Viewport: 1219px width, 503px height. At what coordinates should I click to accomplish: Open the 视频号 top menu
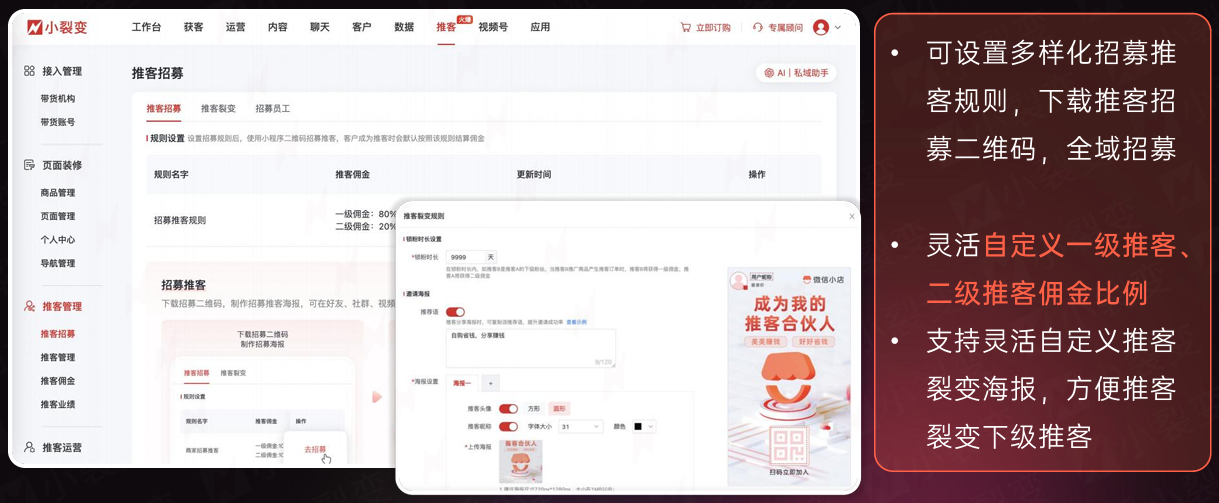pos(493,27)
